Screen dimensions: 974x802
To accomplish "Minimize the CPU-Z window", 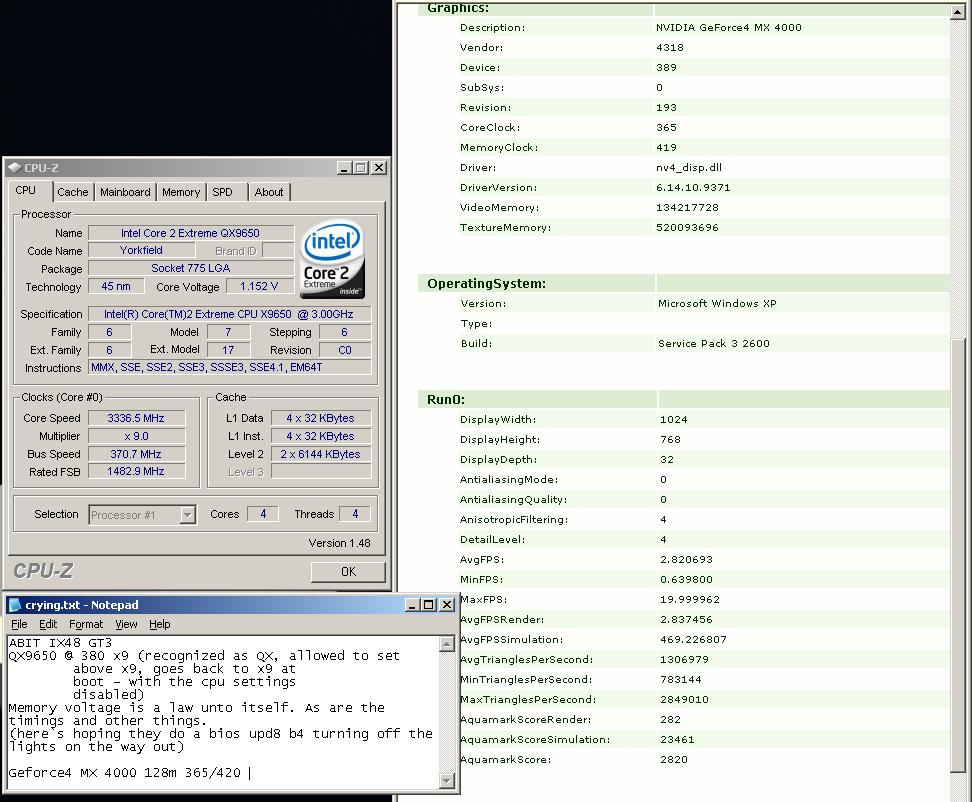I will tap(344, 168).
